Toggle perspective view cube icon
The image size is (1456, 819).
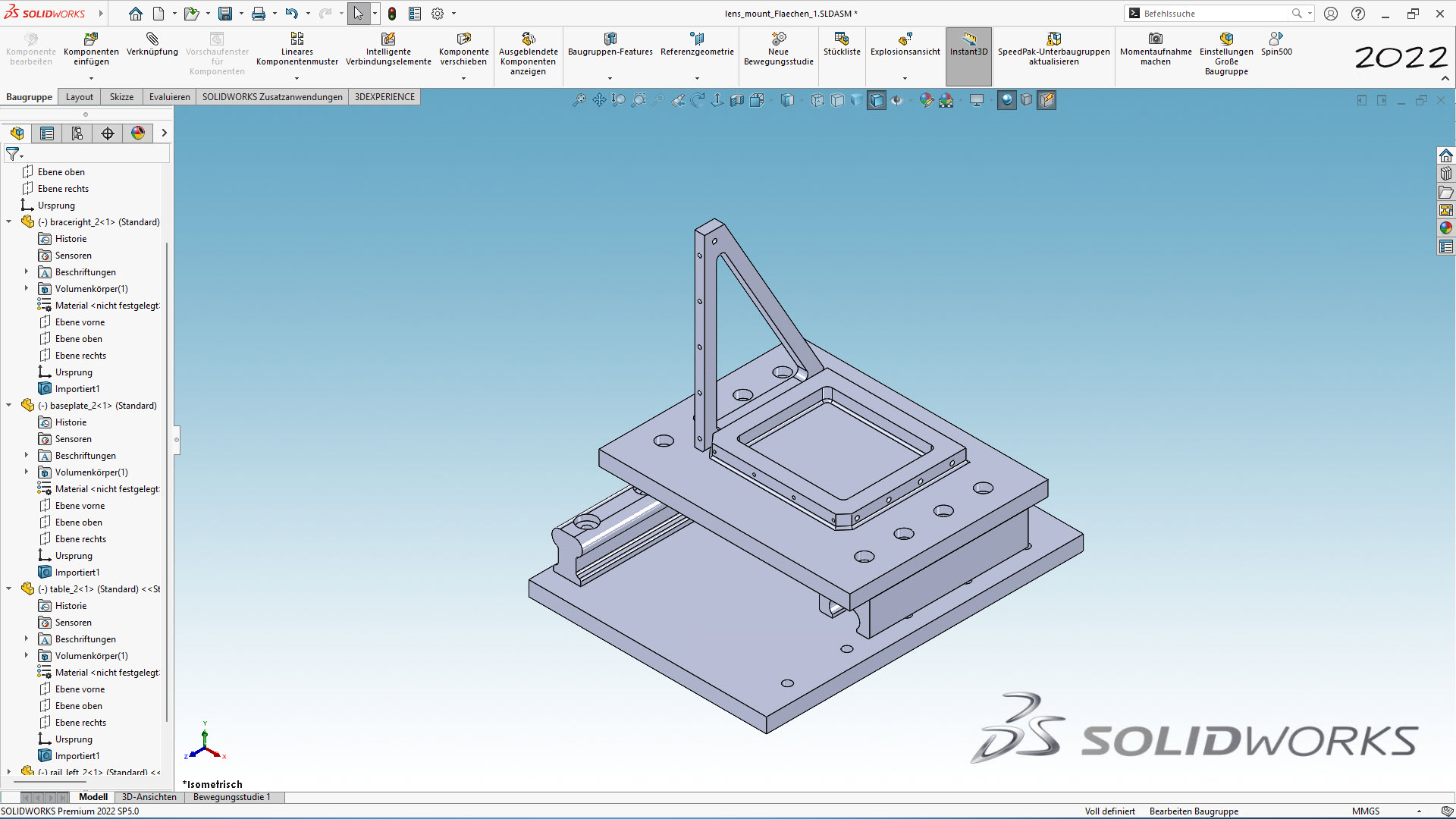click(x=1027, y=100)
